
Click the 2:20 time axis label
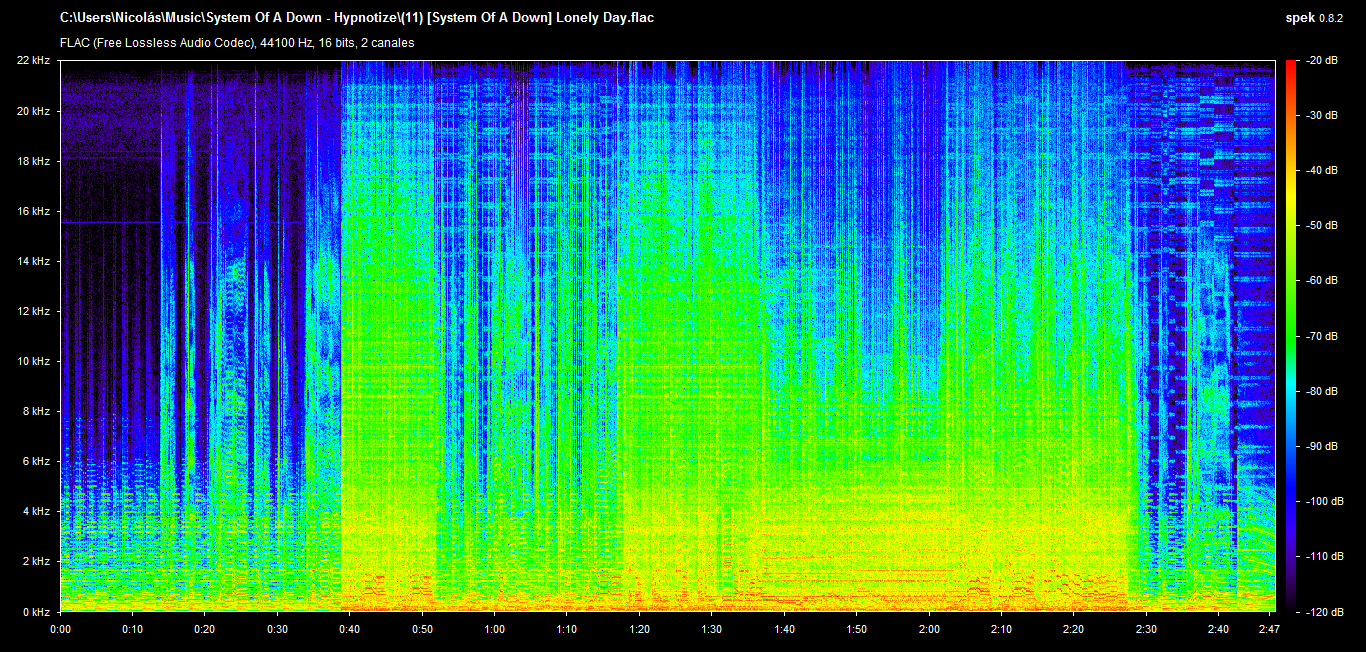[x=1074, y=629]
